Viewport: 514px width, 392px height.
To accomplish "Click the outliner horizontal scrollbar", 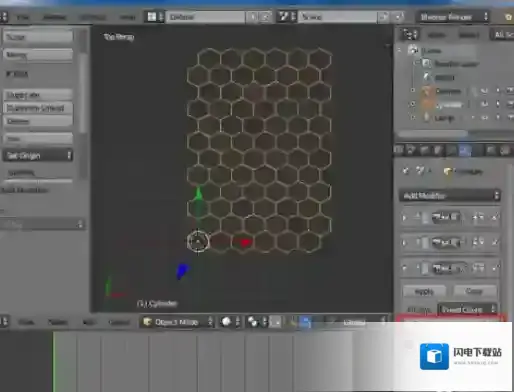I will pyautogui.click(x=433, y=133).
